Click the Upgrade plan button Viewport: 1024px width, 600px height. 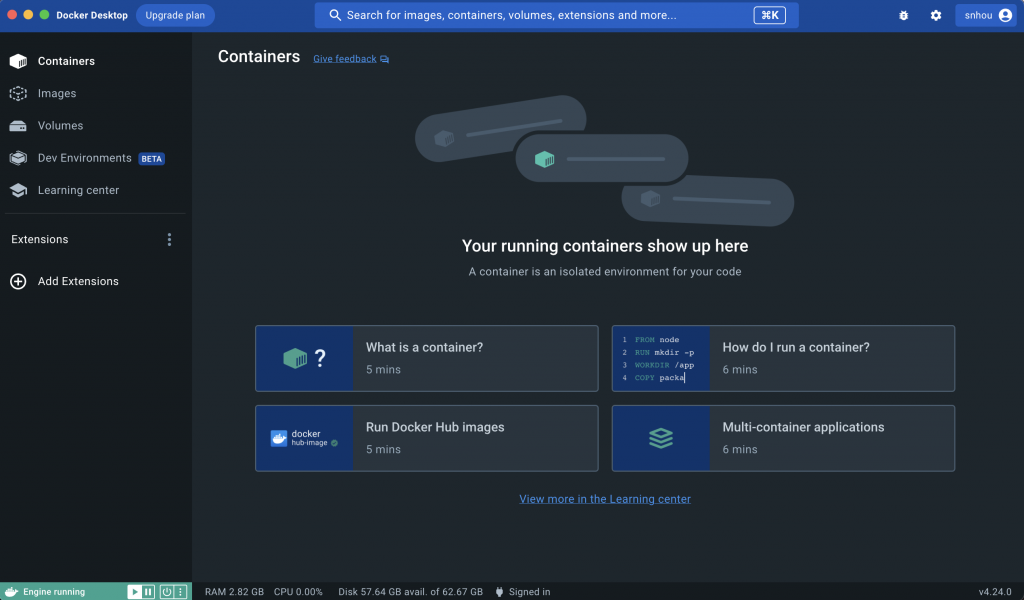click(x=175, y=15)
